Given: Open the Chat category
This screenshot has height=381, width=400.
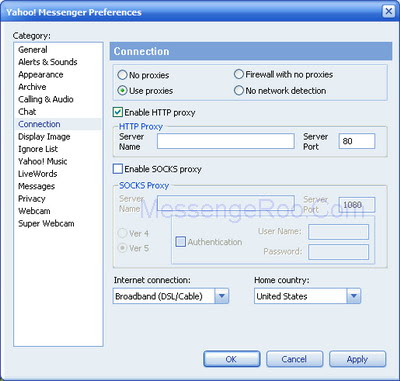Looking at the screenshot, I should (x=27, y=112).
